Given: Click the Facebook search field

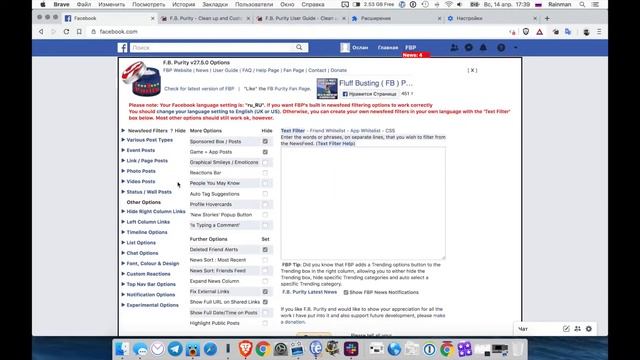Looking at the screenshot, I should (x=219, y=47).
